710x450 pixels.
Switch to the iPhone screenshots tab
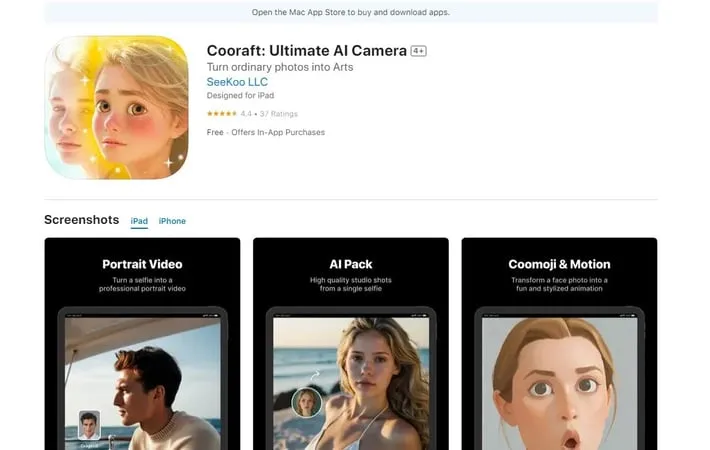click(x=172, y=221)
